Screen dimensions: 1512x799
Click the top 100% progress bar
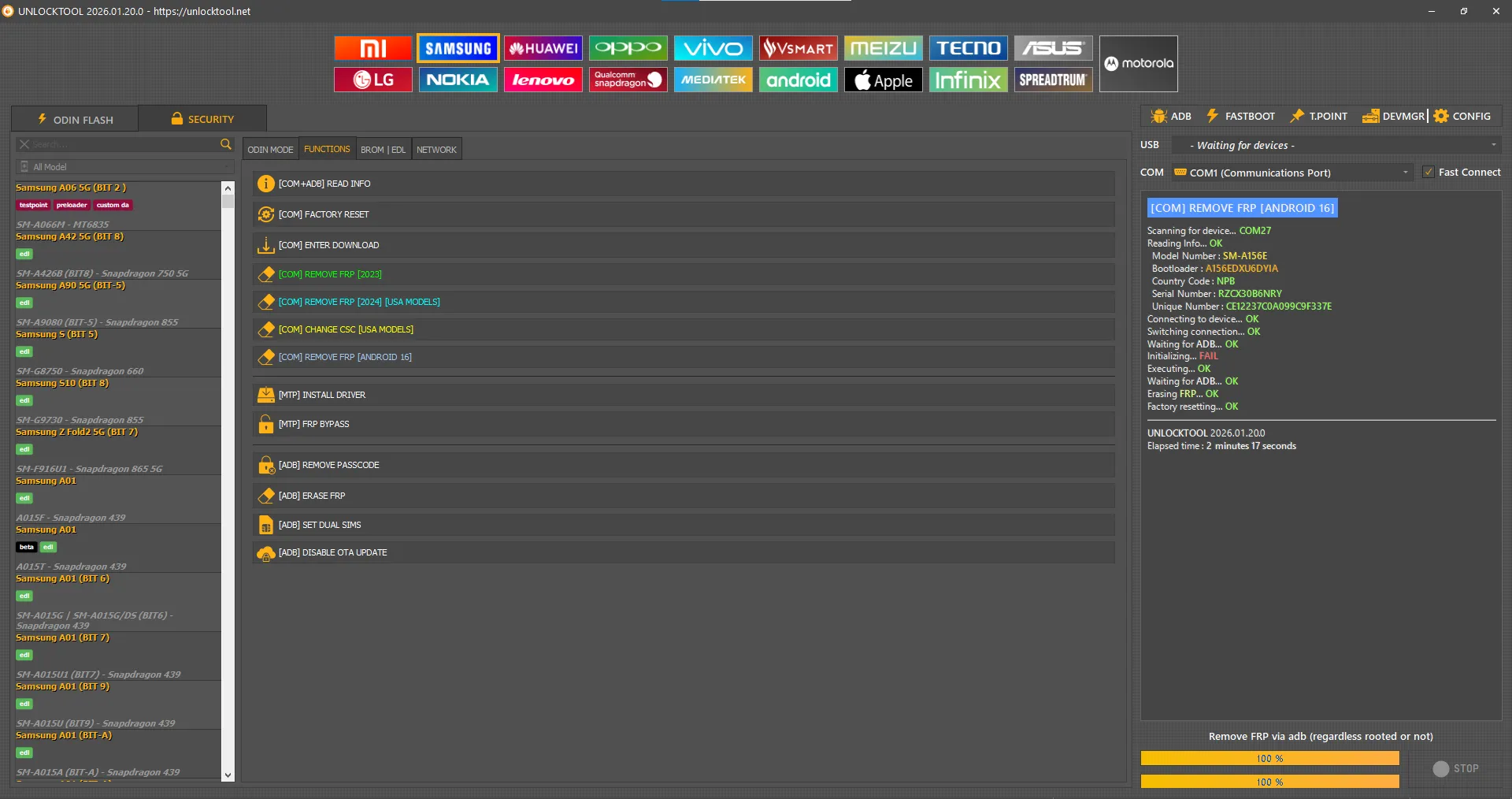(1269, 758)
